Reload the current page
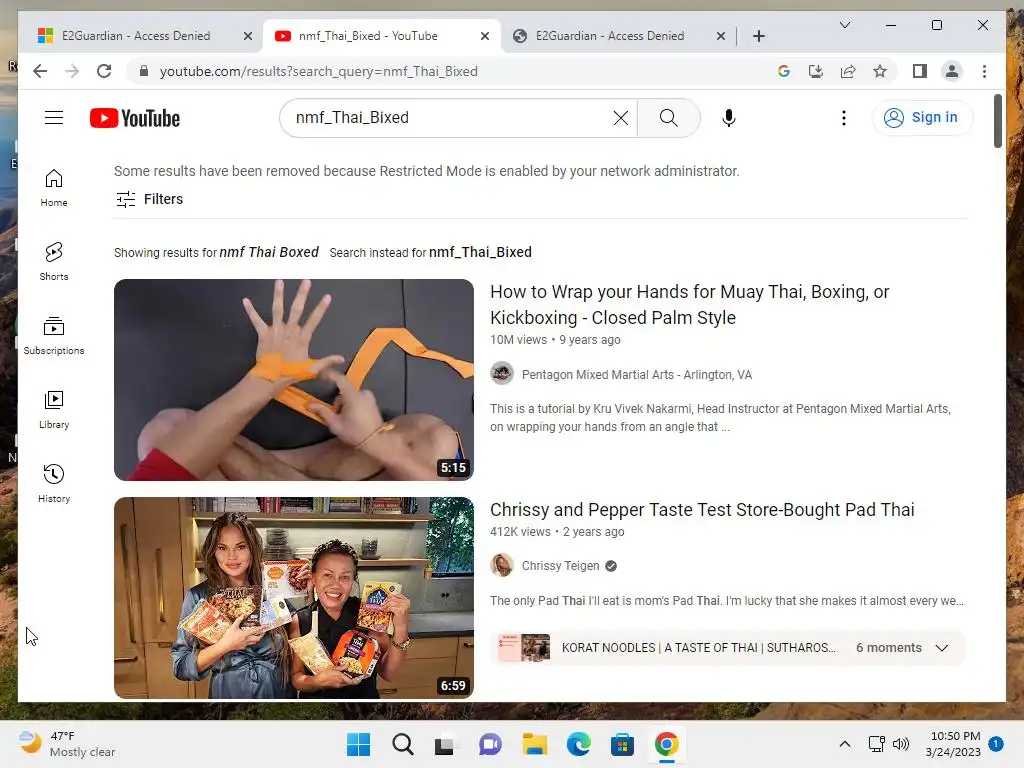 pos(104,71)
